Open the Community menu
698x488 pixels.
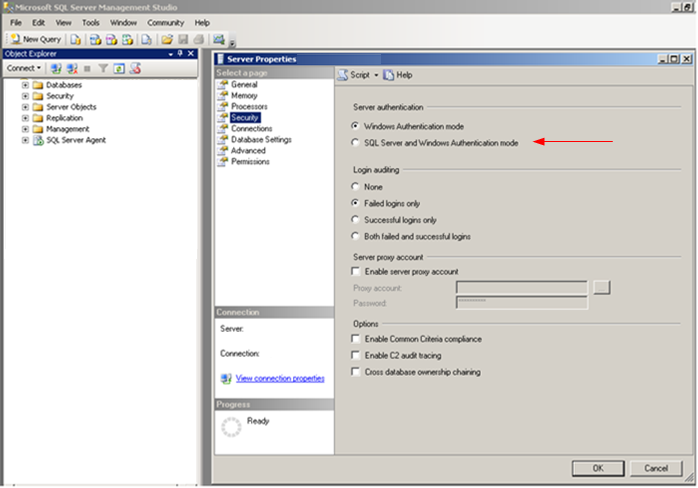click(x=165, y=22)
